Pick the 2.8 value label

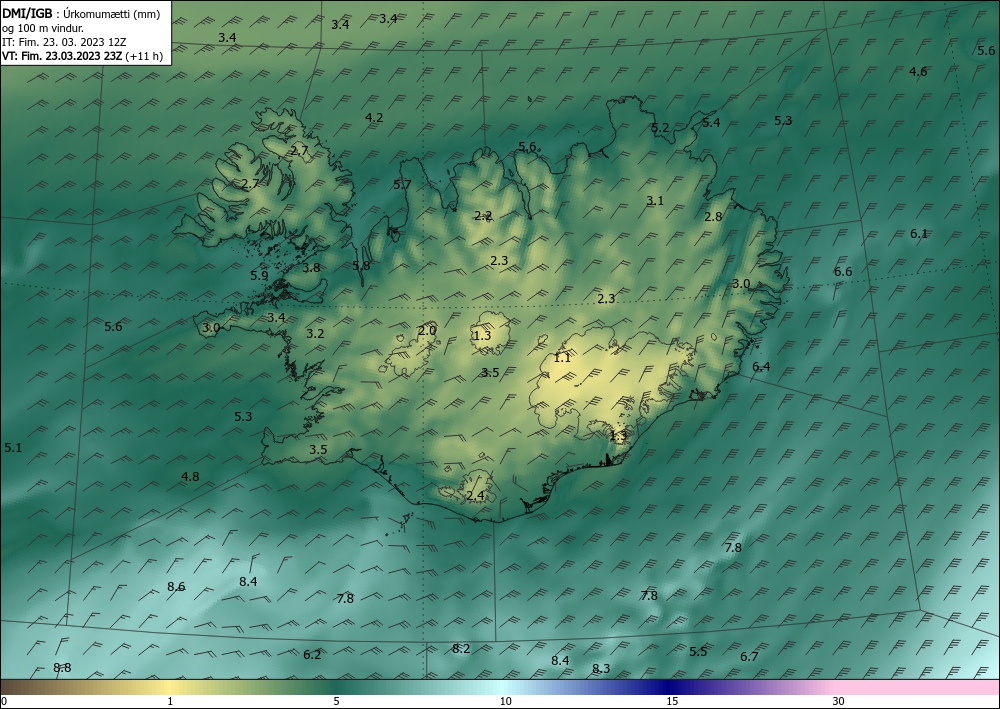713,217
